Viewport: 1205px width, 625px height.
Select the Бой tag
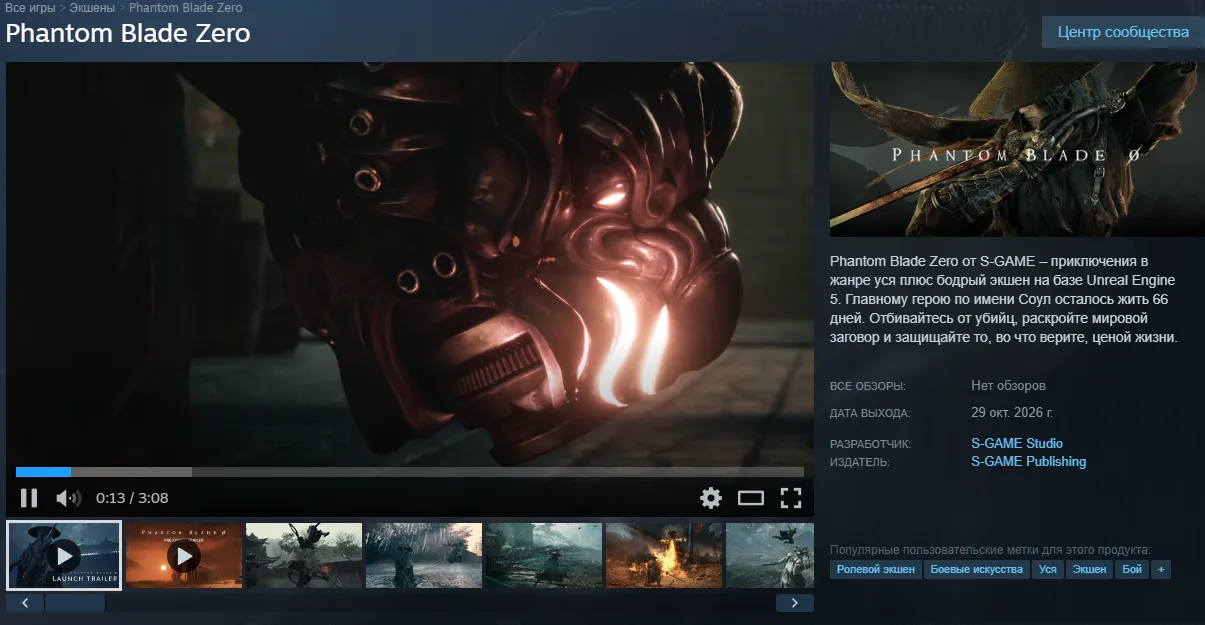click(1132, 569)
